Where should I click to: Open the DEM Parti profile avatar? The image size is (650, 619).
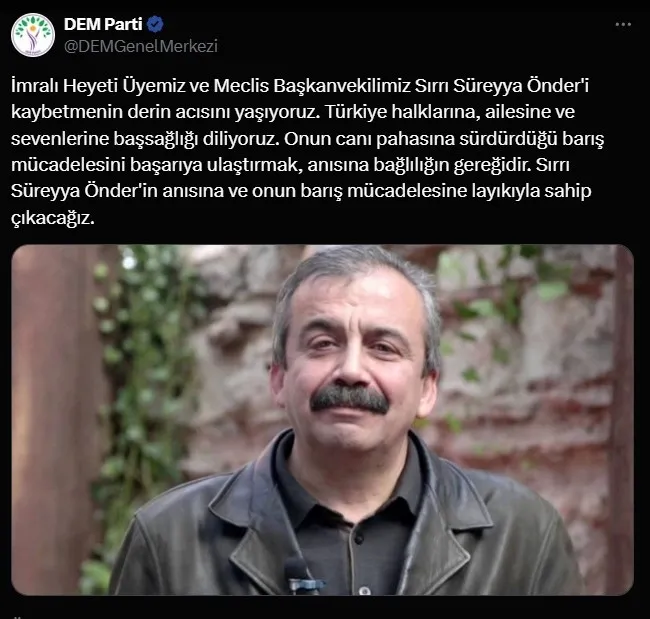tap(33, 35)
